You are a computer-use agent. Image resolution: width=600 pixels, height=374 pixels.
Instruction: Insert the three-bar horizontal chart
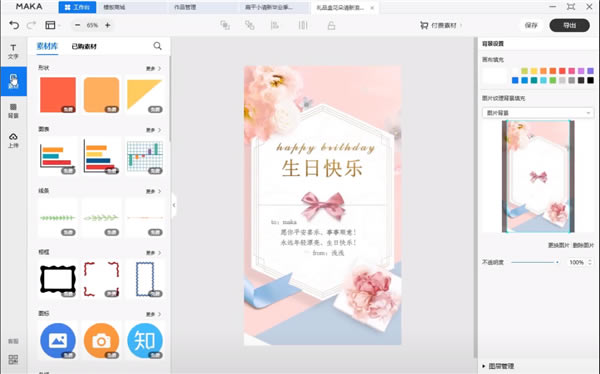coord(58,157)
